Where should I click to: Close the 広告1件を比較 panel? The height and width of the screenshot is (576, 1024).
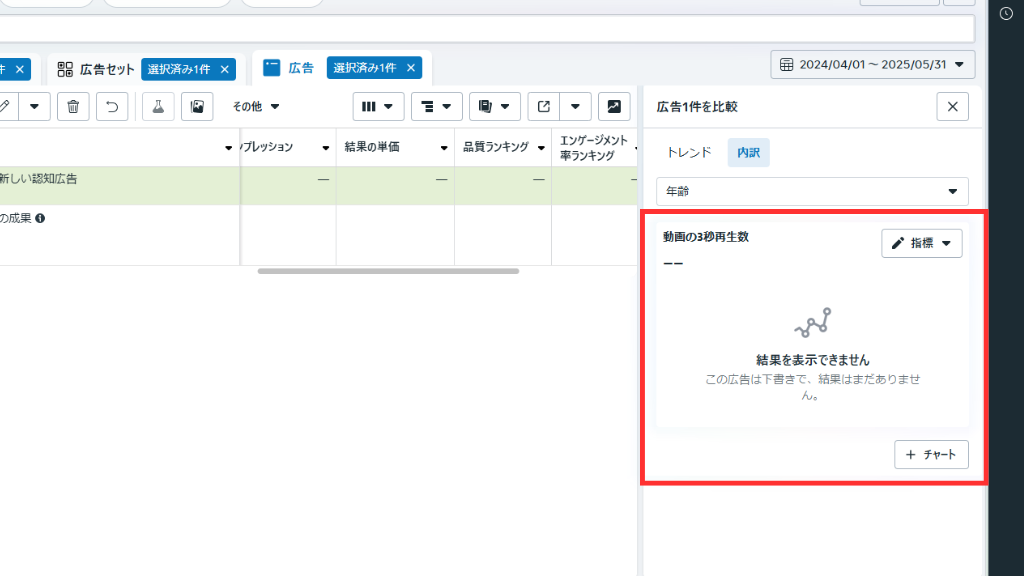952,107
